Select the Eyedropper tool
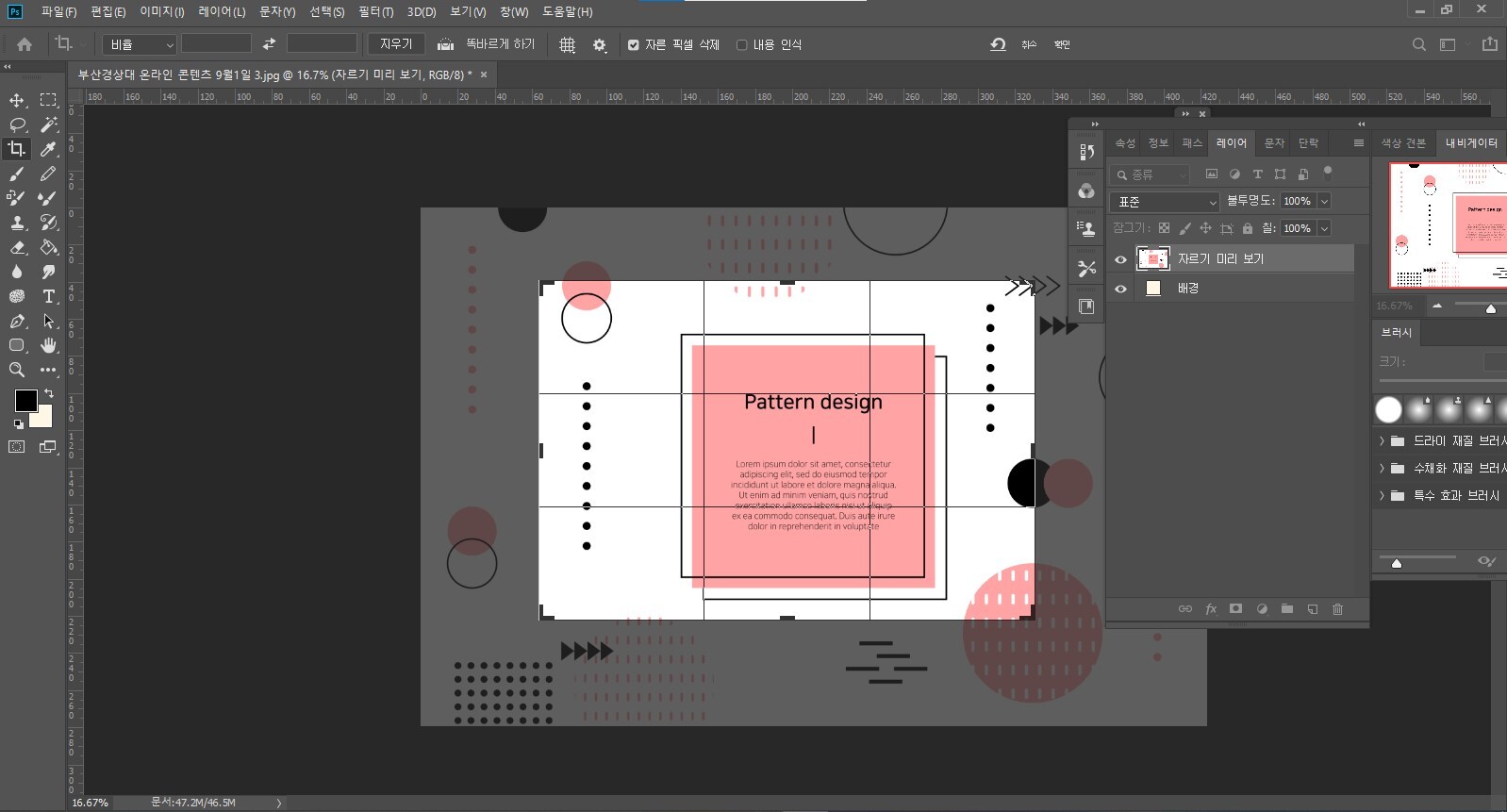The height and width of the screenshot is (812, 1507). pyautogui.click(x=48, y=149)
